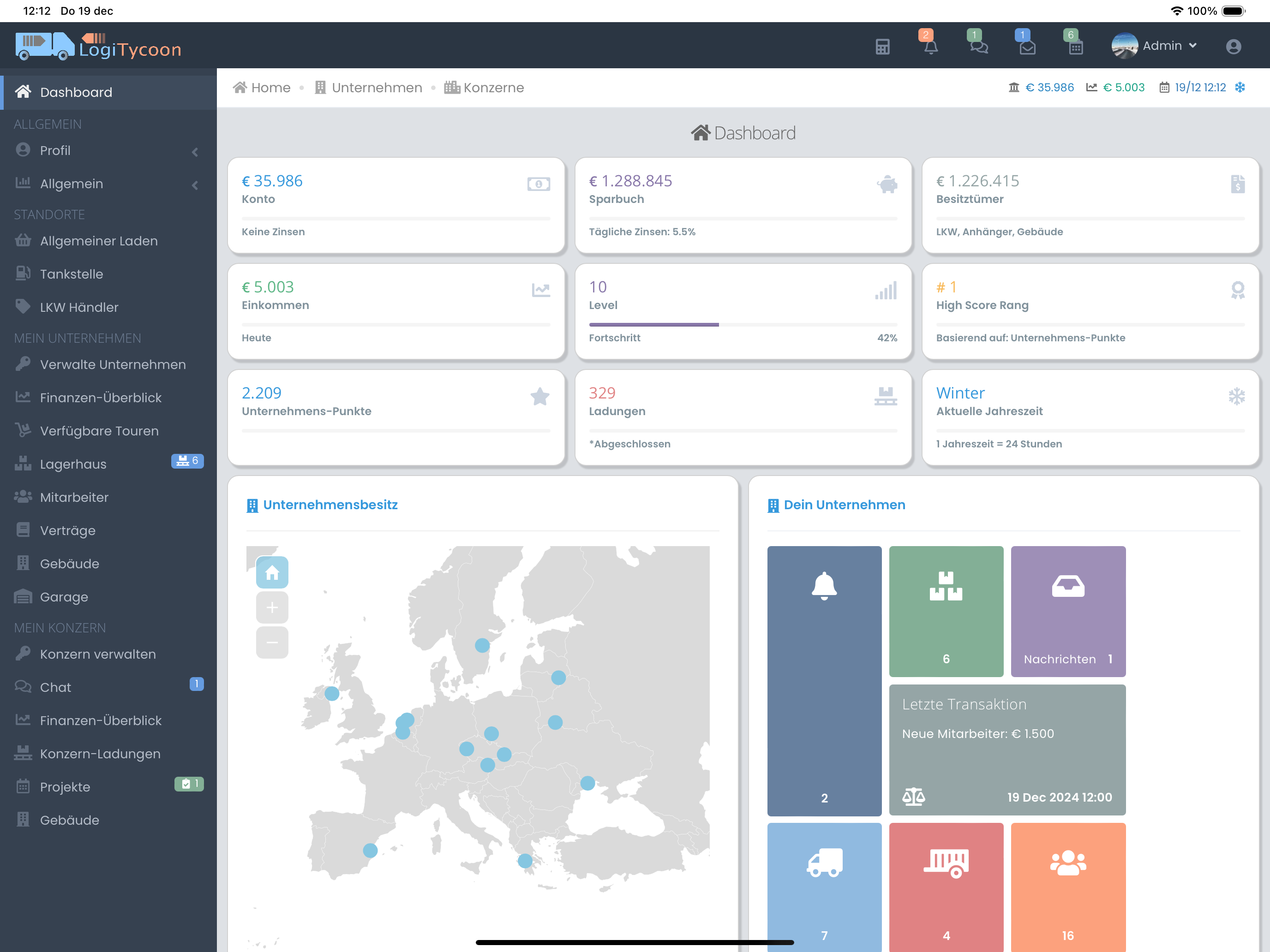This screenshot has height=952, width=1270.
Task: Open the calendar projects icon in header
Action: [x=1075, y=47]
